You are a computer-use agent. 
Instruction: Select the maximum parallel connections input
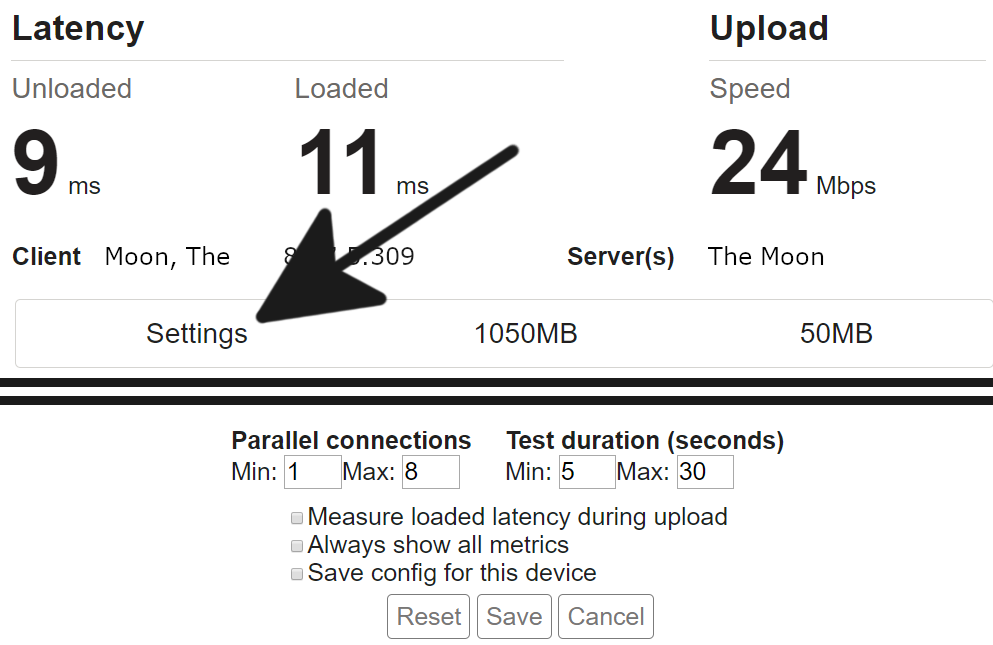click(430, 471)
